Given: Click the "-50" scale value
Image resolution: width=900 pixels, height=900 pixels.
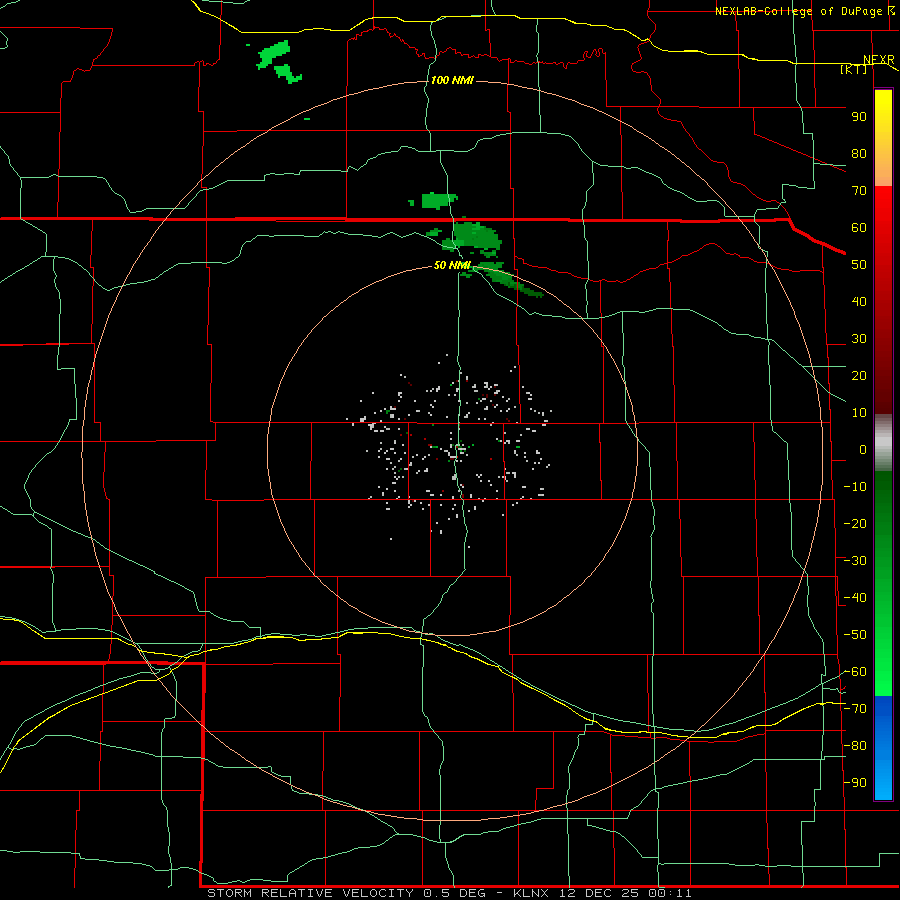Looking at the screenshot, I should 855,635.
